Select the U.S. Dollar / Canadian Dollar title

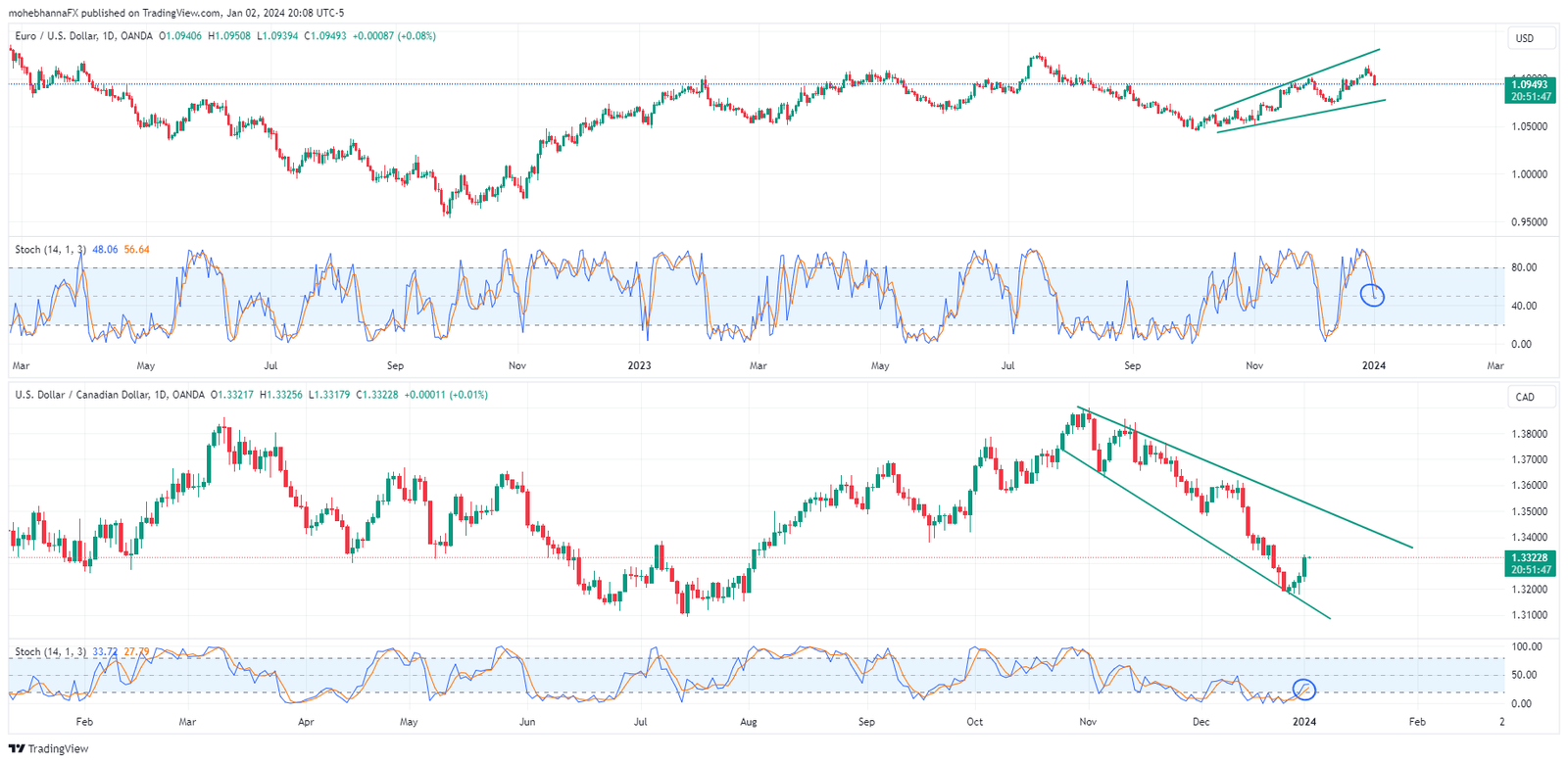[110, 395]
